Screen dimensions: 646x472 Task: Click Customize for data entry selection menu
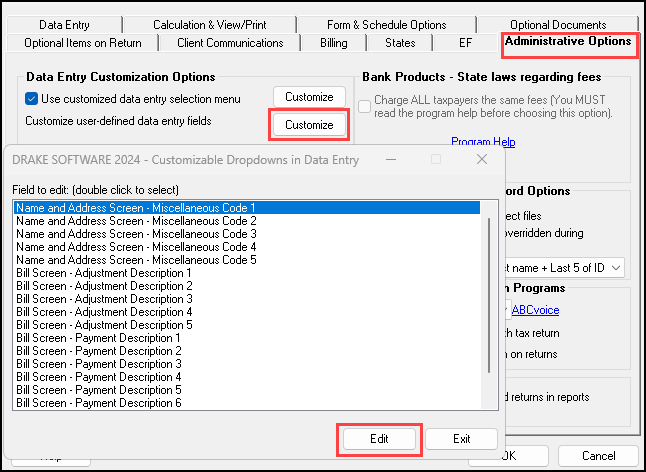(309, 97)
